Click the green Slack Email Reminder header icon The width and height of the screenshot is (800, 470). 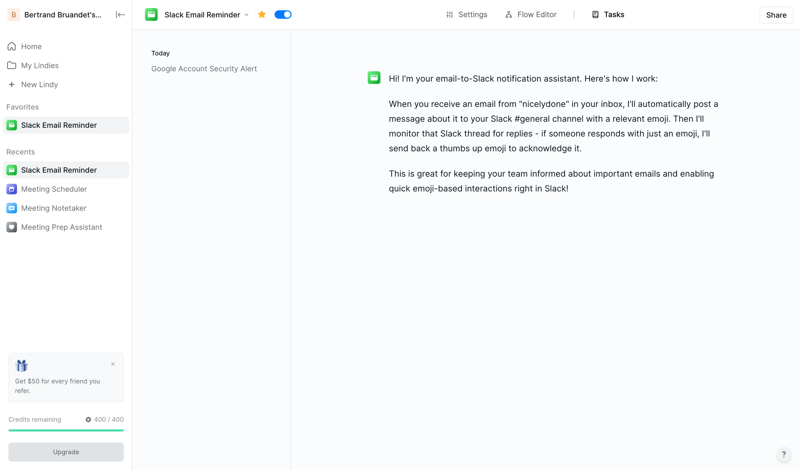(151, 15)
